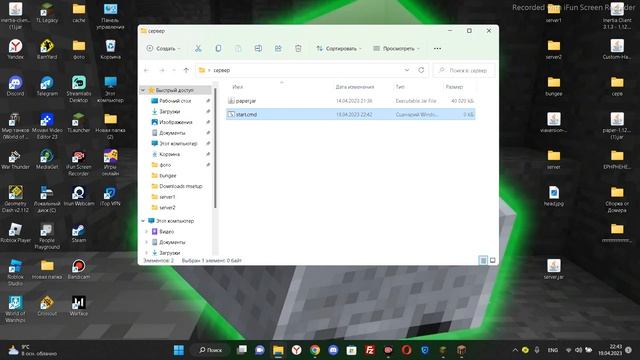Open server2 folder in the navigation pane

(x=167, y=207)
